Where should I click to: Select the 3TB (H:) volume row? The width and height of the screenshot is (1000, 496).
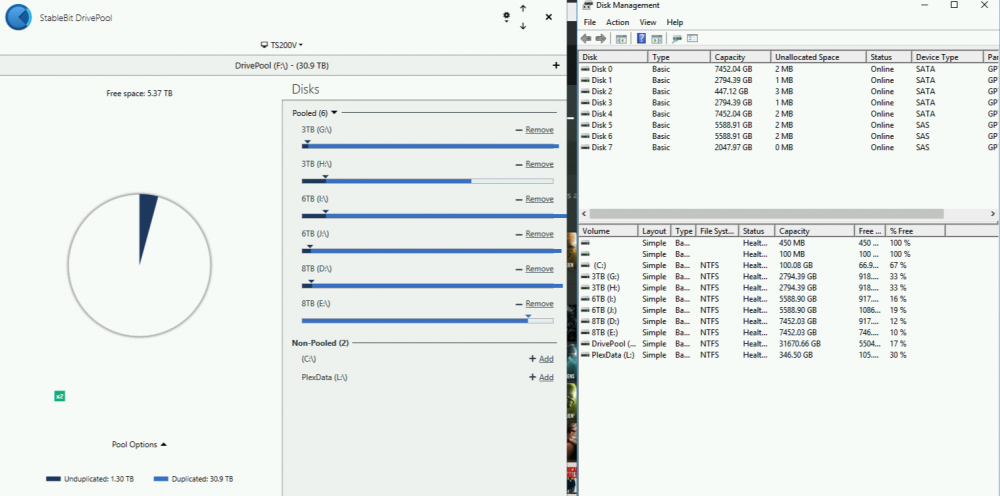[x=762, y=288]
